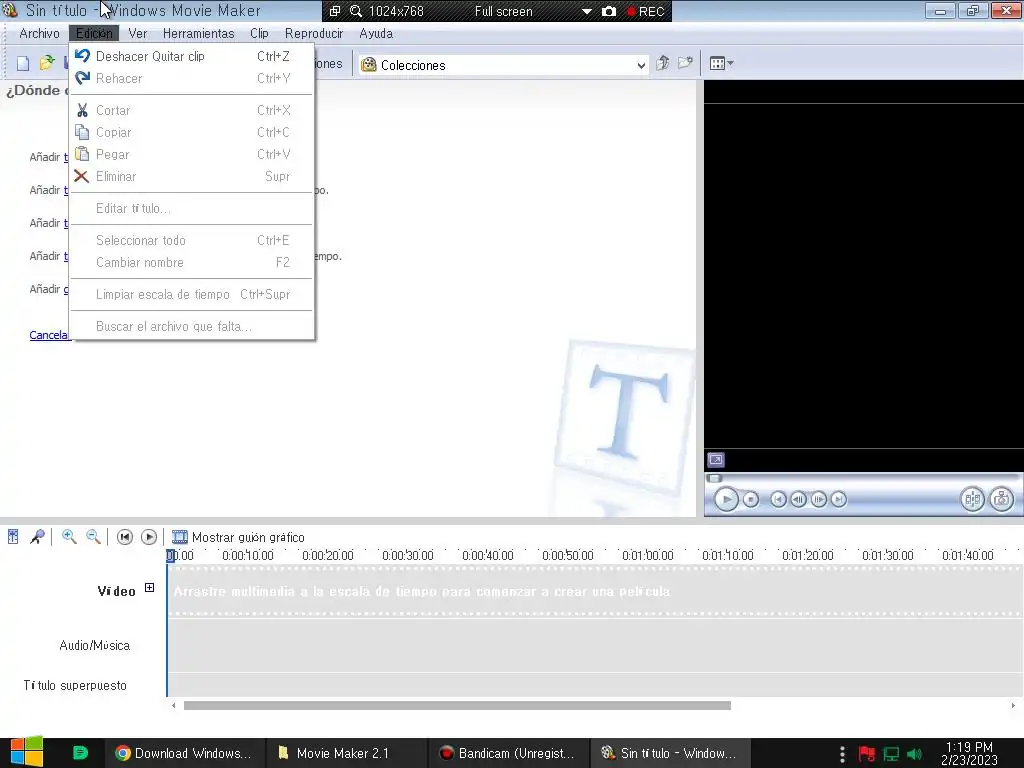Switch to Download Windows Chrome taskbar item
Screen dimensions: 1024x768
[x=184, y=753]
